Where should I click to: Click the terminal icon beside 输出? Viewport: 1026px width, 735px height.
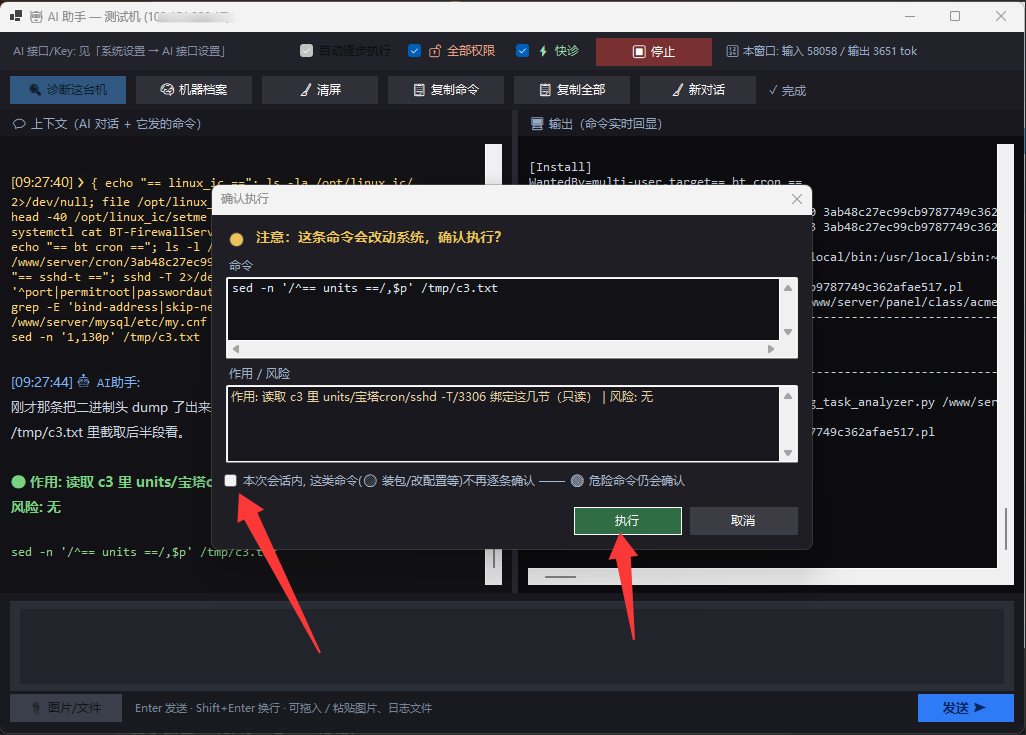(537, 124)
